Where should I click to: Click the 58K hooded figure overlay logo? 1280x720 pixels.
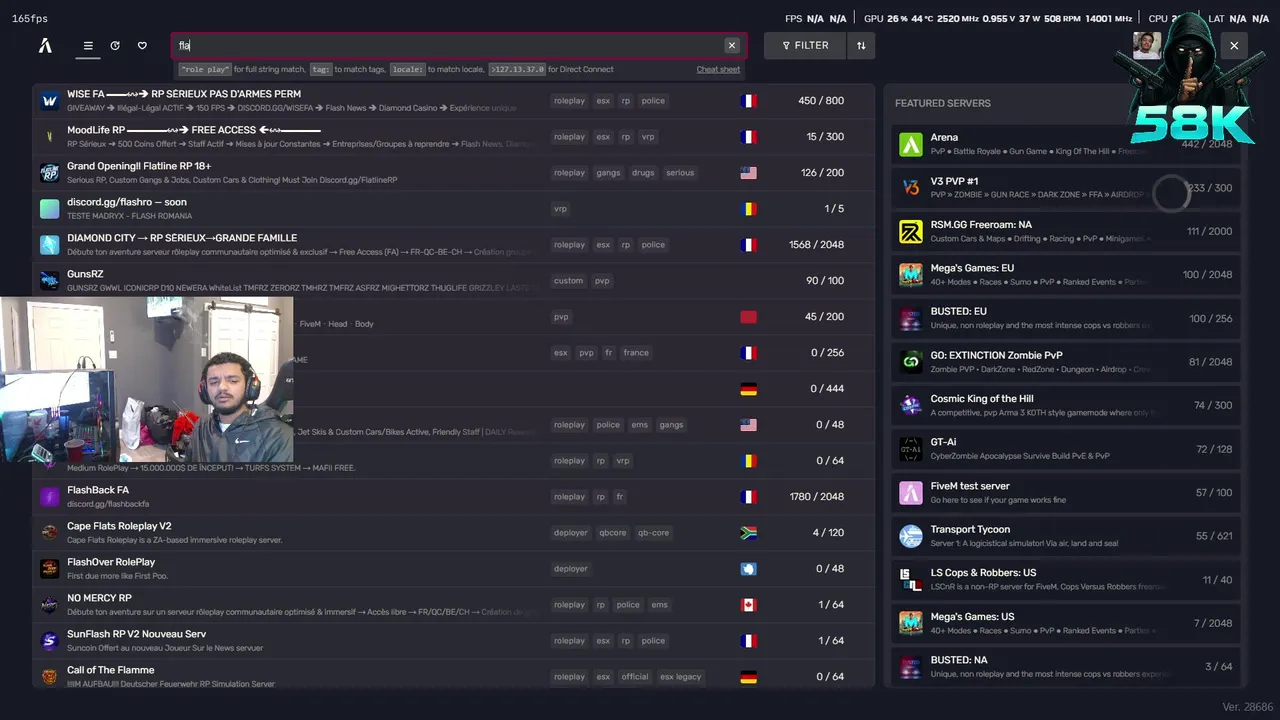tap(1191, 80)
